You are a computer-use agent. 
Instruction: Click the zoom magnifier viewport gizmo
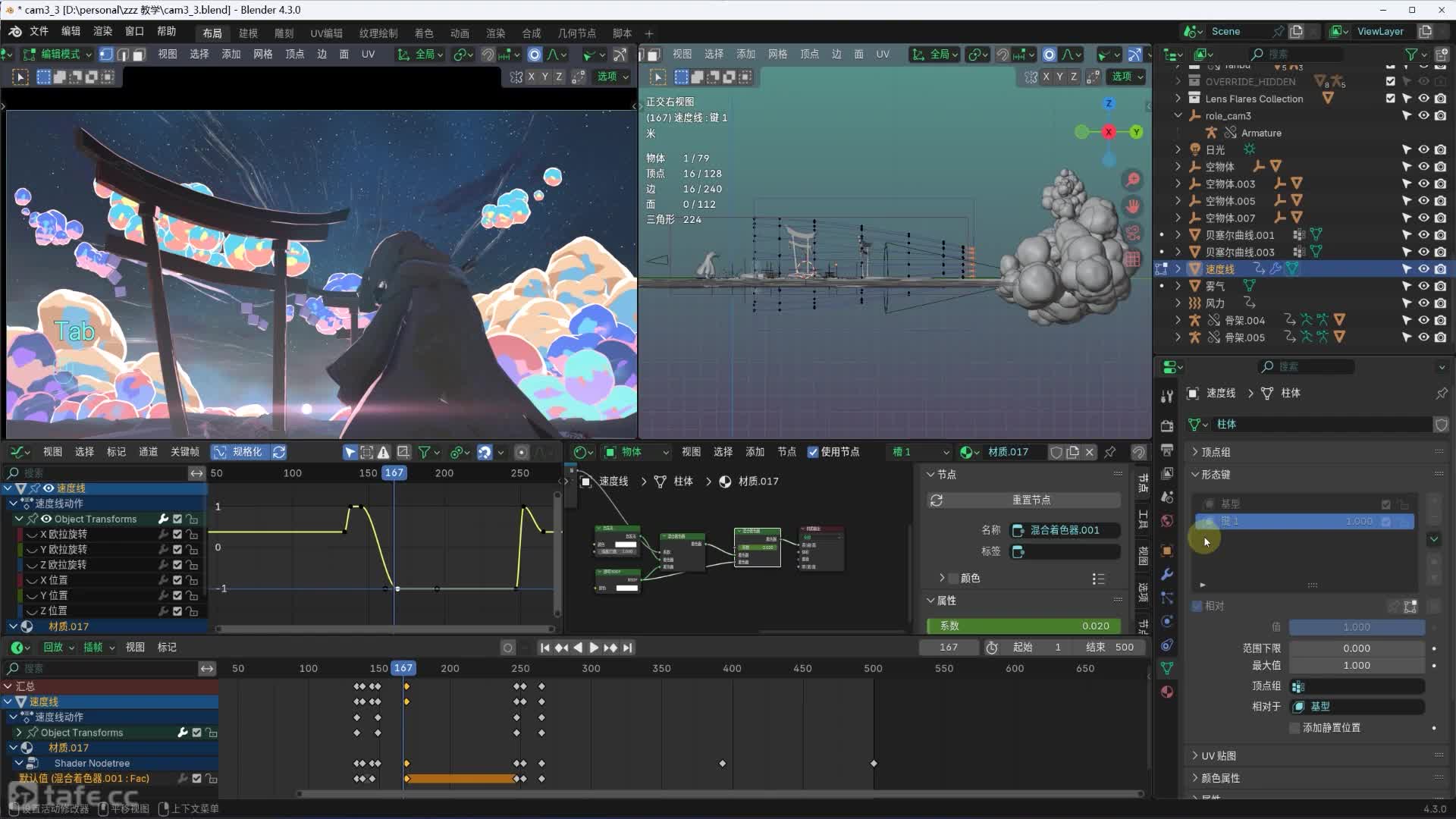(1133, 180)
